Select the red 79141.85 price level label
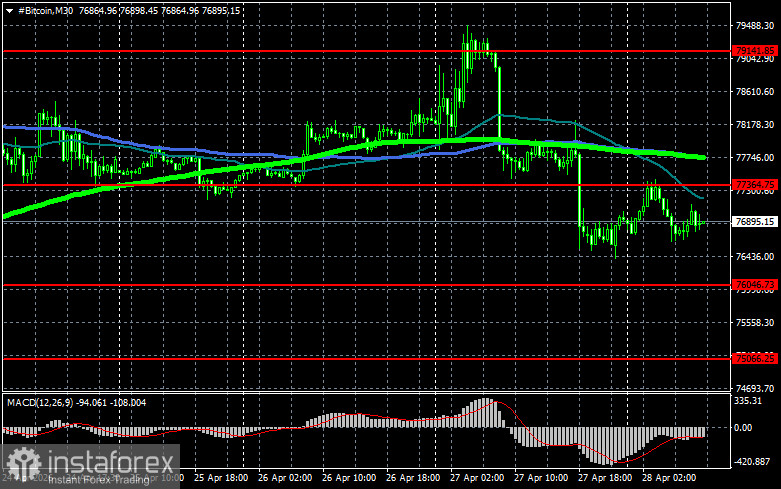 (x=755, y=49)
